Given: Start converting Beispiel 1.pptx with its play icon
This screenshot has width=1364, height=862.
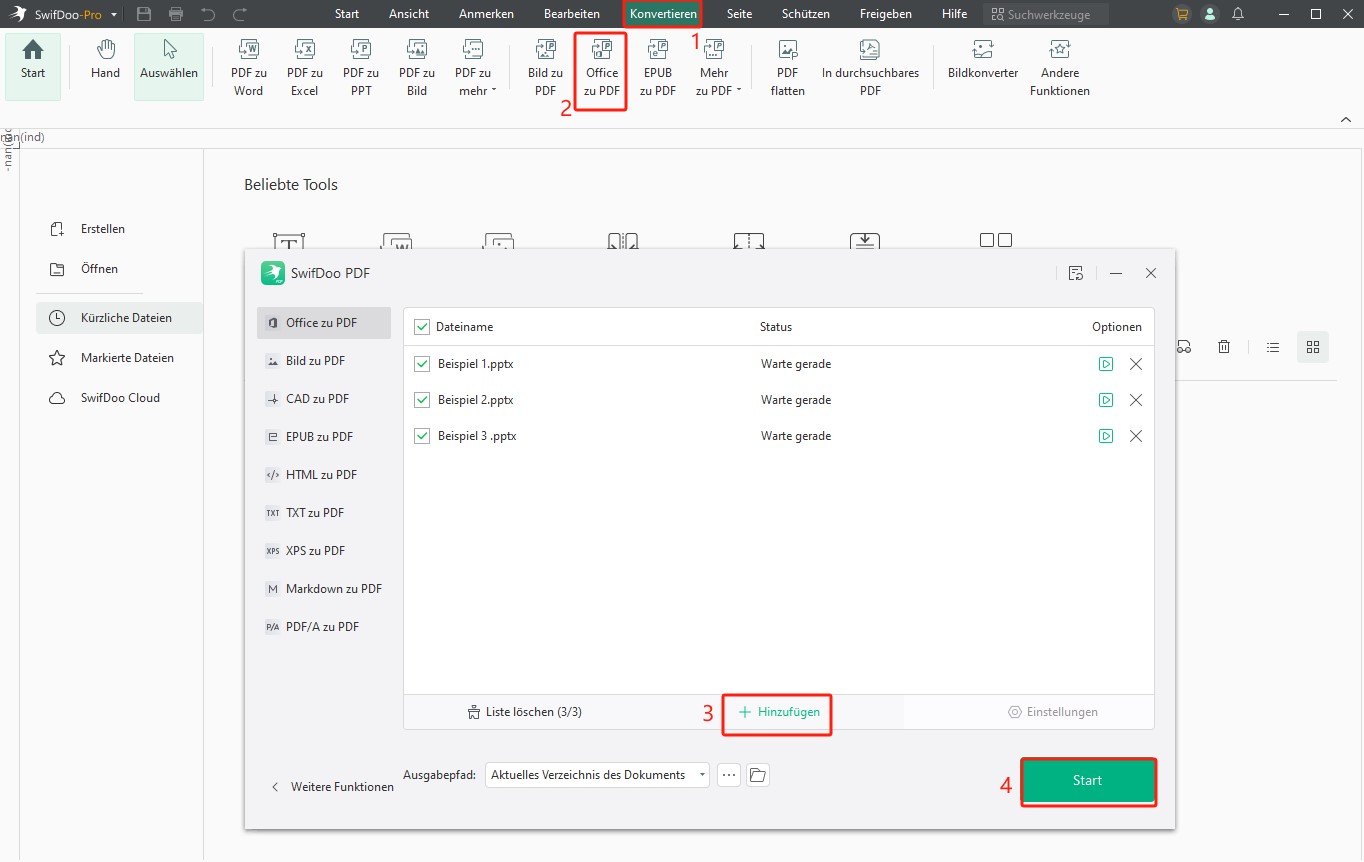Looking at the screenshot, I should point(1106,364).
